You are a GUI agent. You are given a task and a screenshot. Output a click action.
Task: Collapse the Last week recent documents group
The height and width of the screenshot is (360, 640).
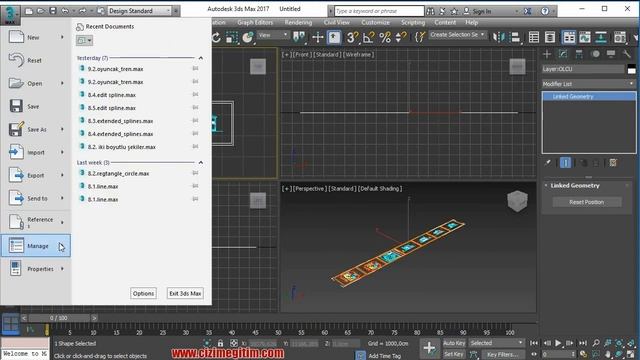(x=200, y=162)
